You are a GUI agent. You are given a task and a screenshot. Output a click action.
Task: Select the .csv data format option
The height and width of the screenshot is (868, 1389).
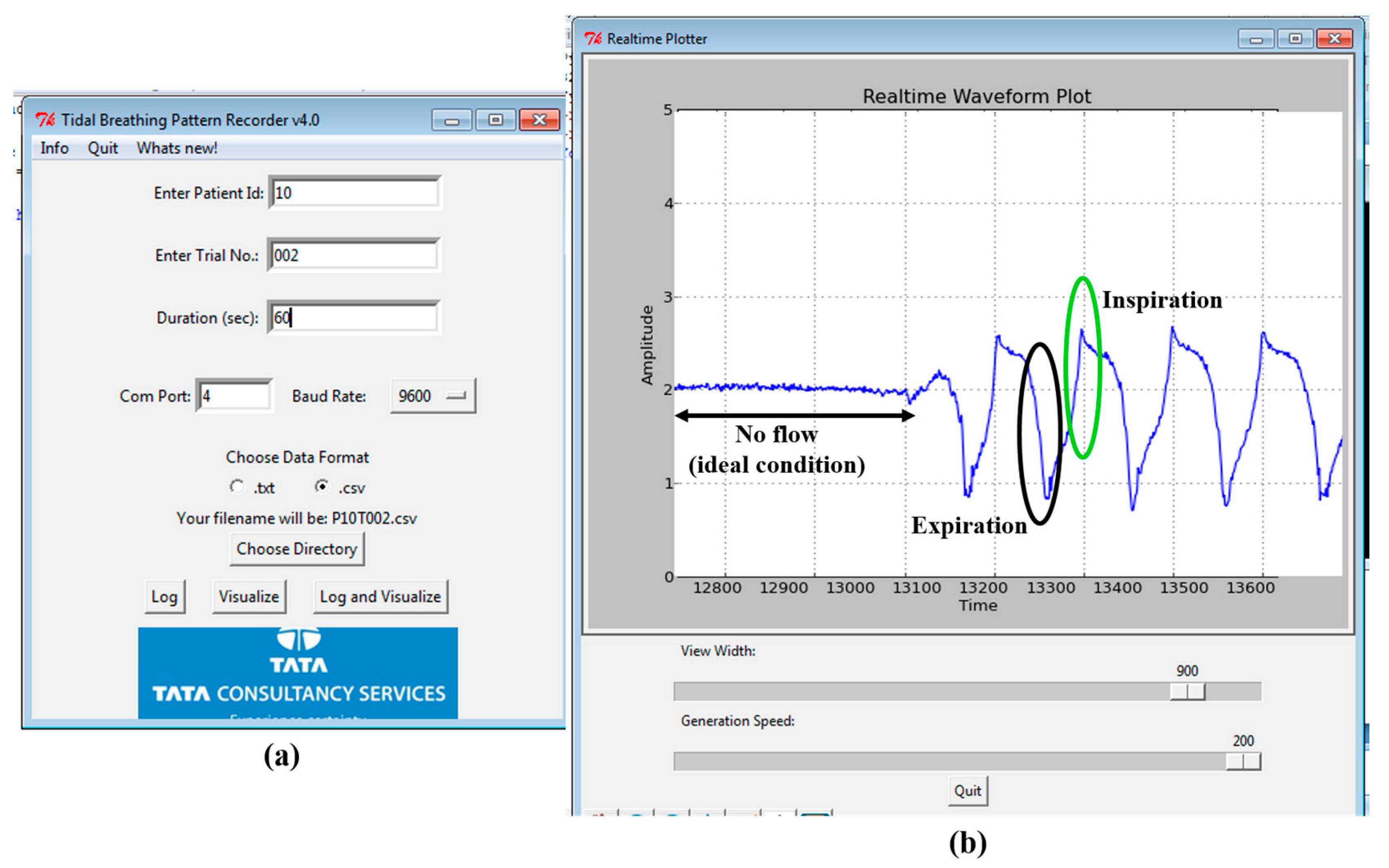tap(322, 486)
